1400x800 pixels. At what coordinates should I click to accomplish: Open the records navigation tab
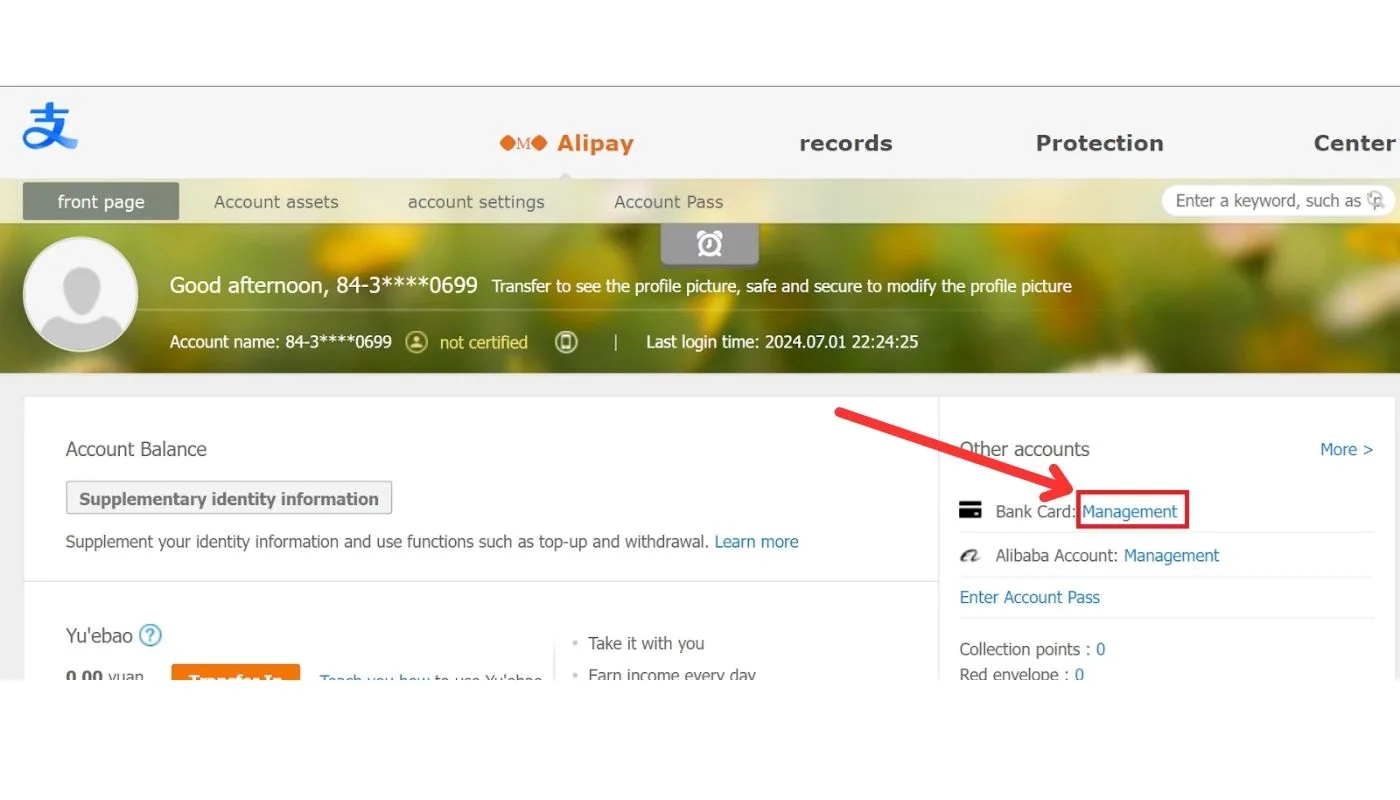(x=846, y=143)
